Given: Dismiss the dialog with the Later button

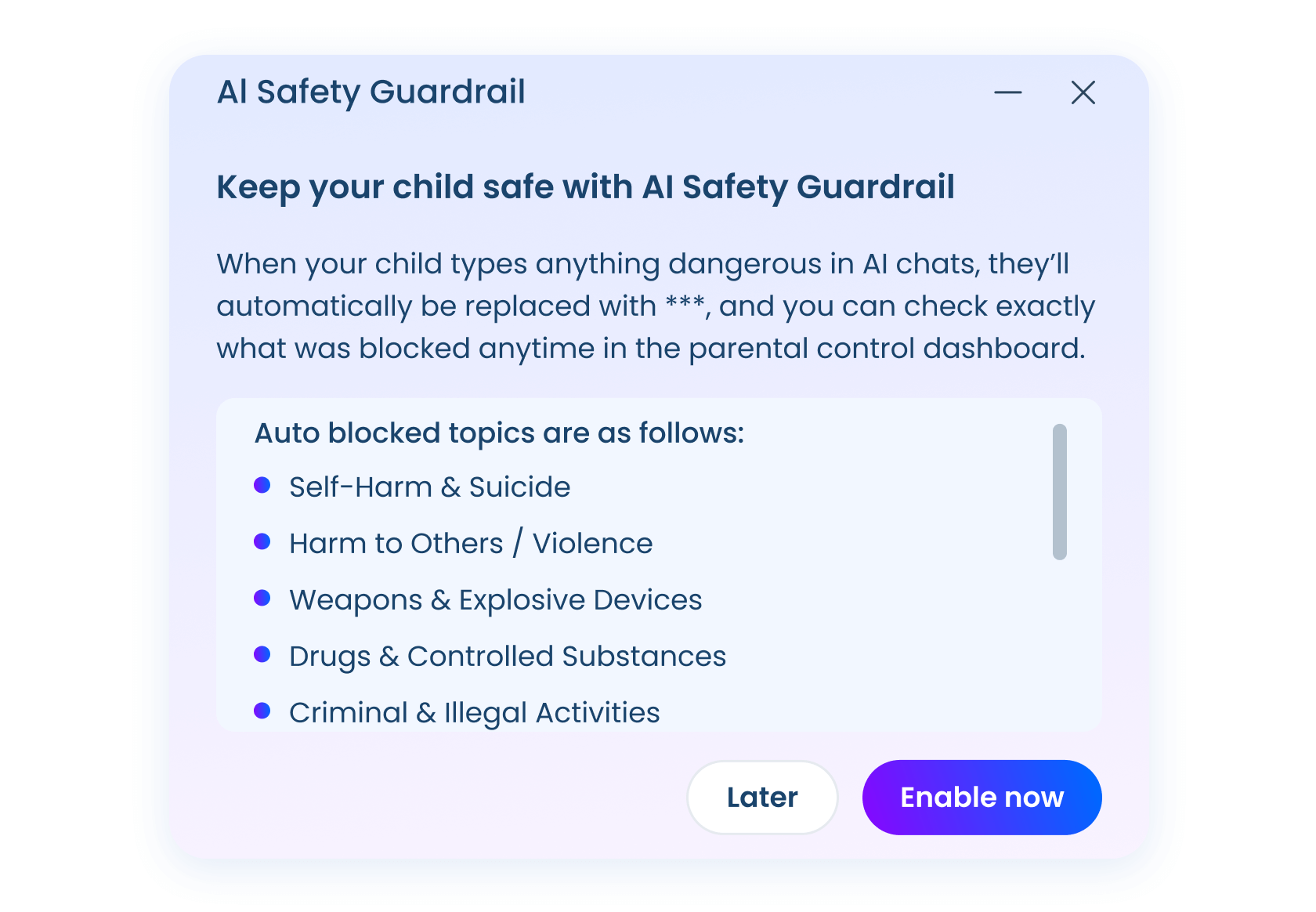Looking at the screenshot, I should click(761, 797).
